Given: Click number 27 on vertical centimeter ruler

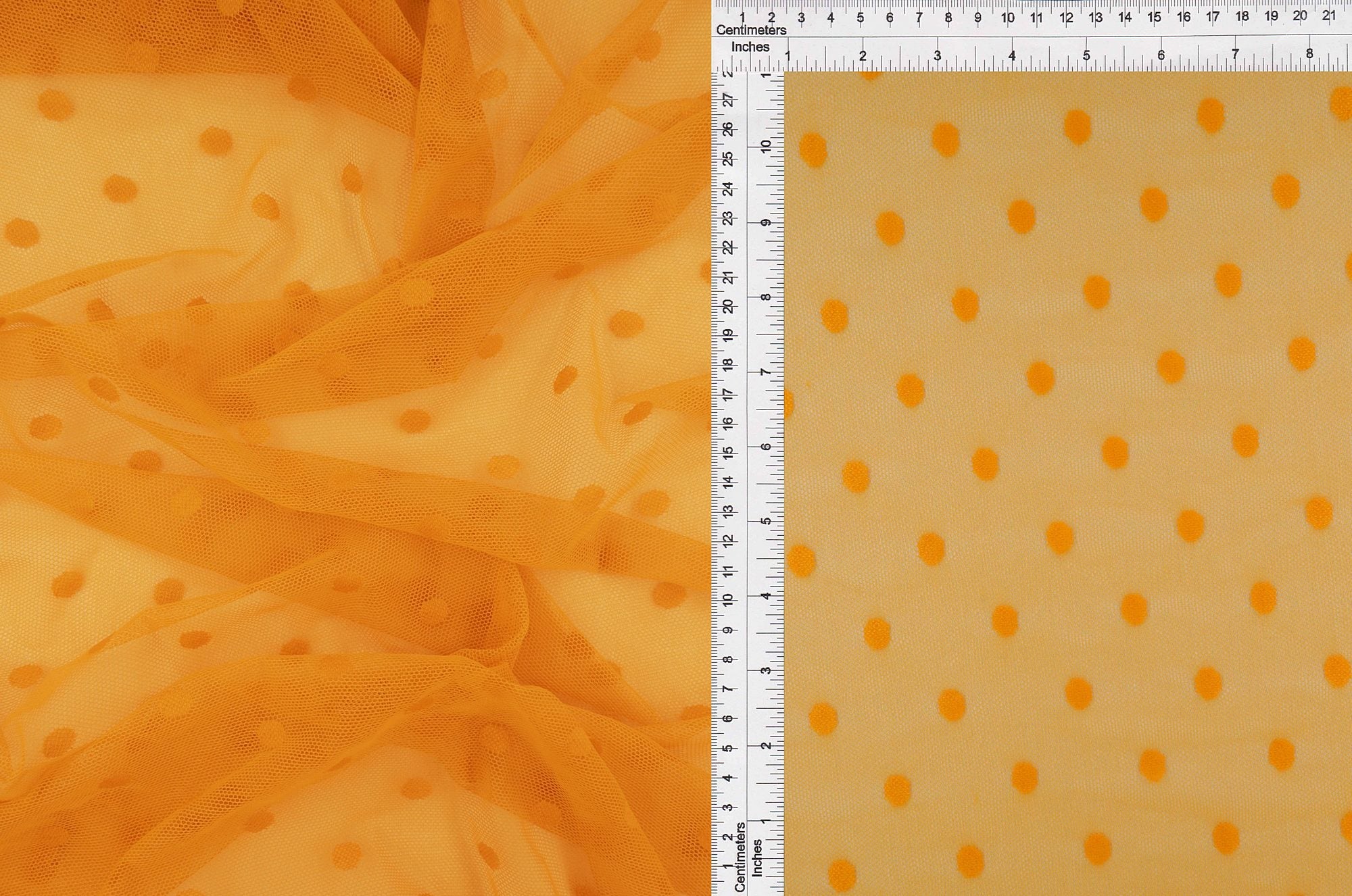Looking at the screenshot, I should point(728,100).
